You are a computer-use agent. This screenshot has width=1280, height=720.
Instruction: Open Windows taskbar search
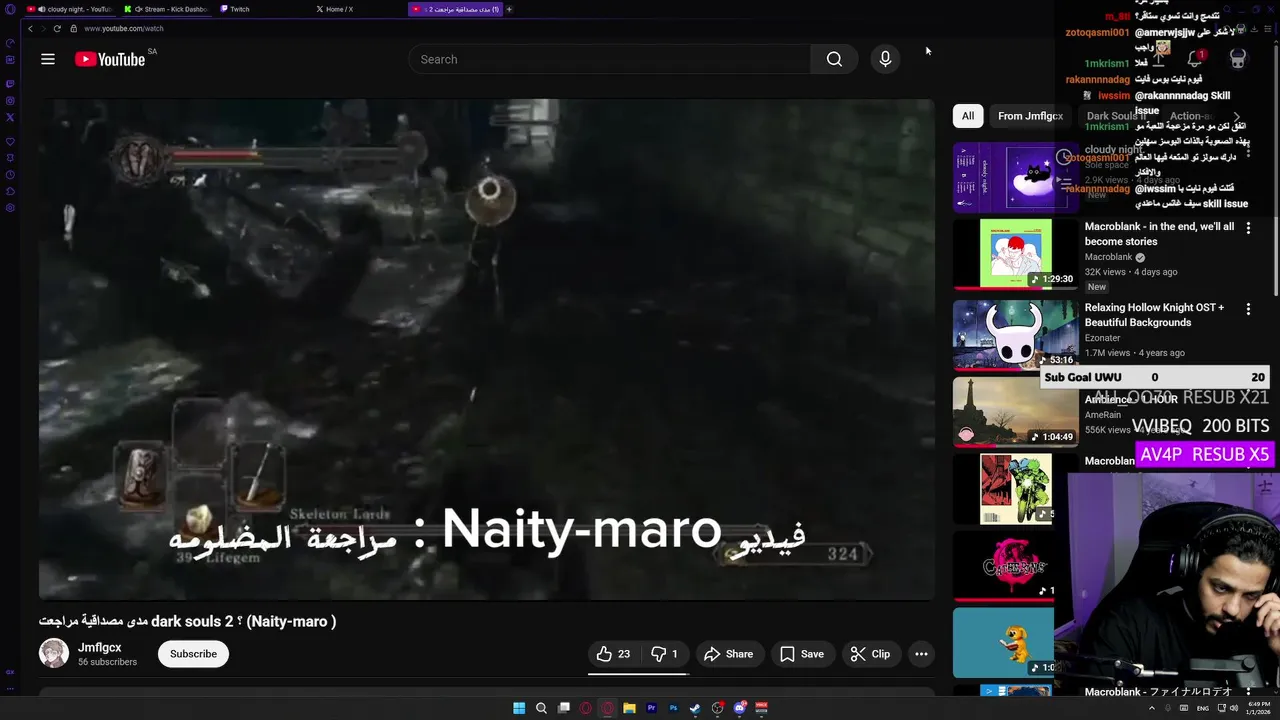pyautogui.click(x=541, y=708)
